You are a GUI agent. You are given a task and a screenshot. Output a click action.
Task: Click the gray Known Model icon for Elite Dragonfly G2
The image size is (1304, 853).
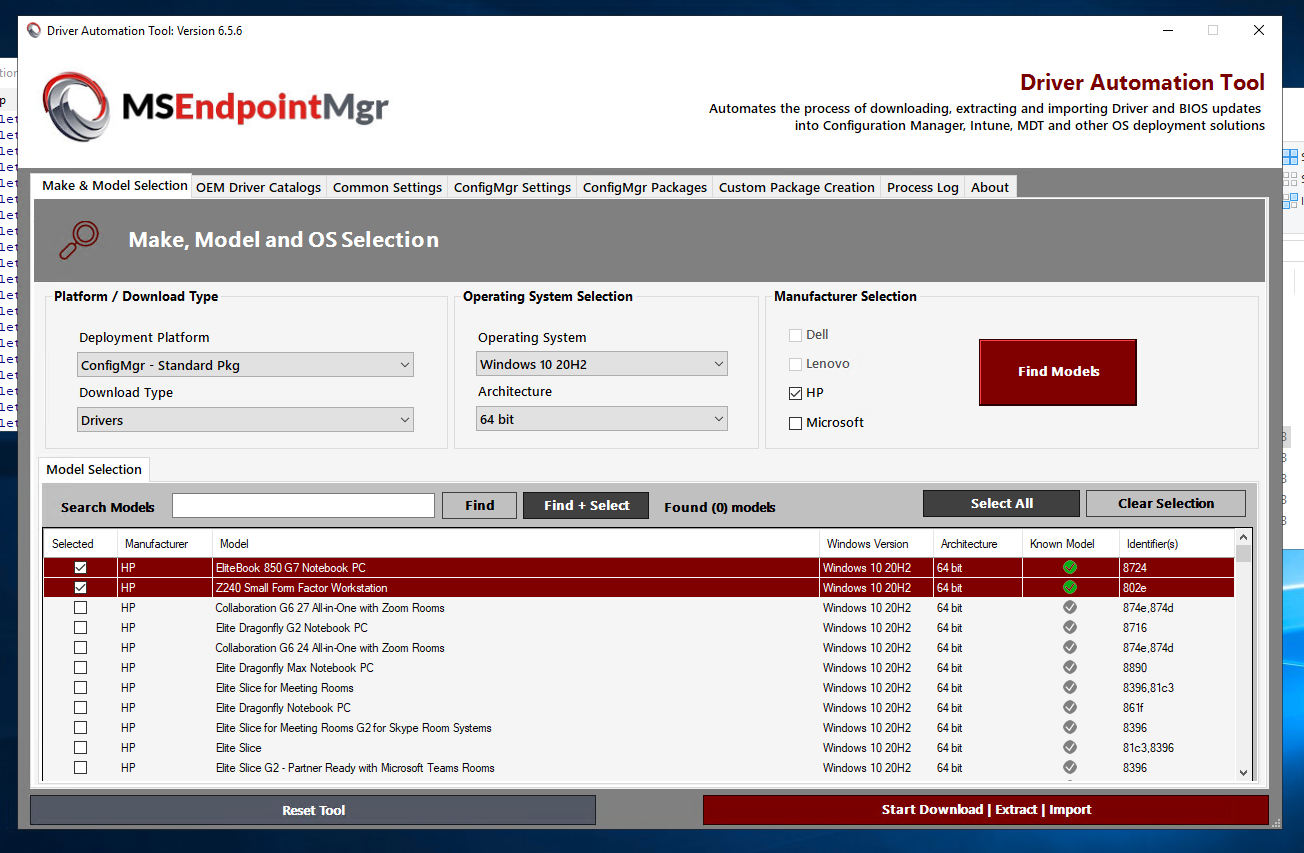click(x=1069, y=627)
